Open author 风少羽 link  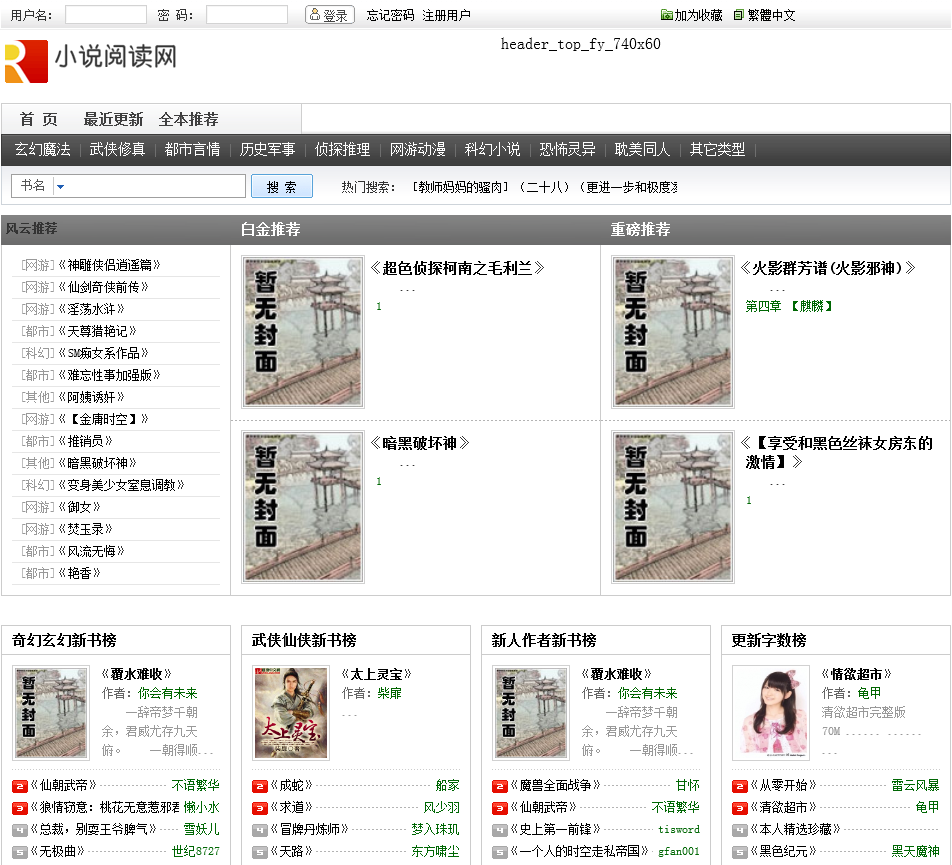click(441, 807)
